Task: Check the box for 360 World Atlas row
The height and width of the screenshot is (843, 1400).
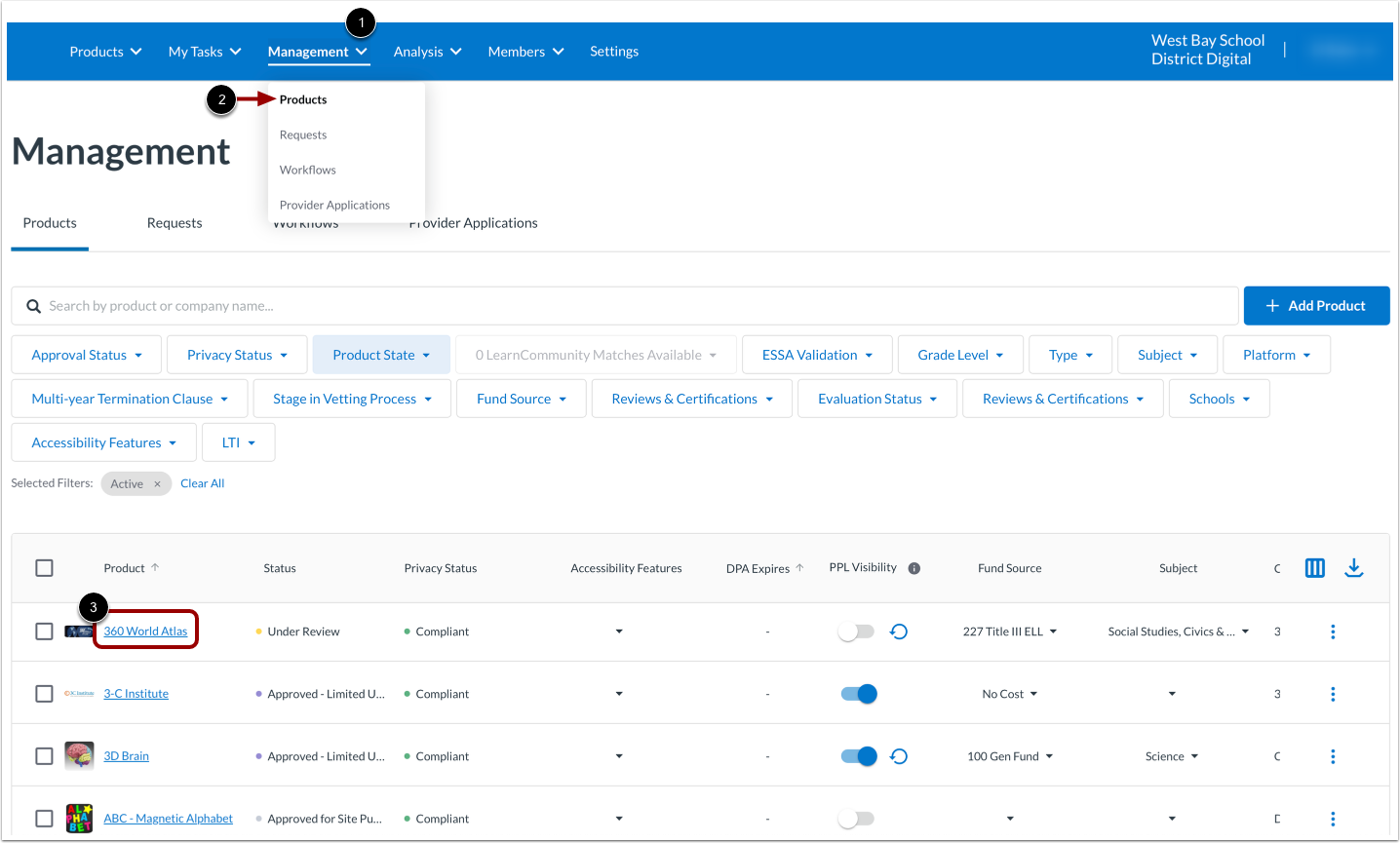Action: 44,632
